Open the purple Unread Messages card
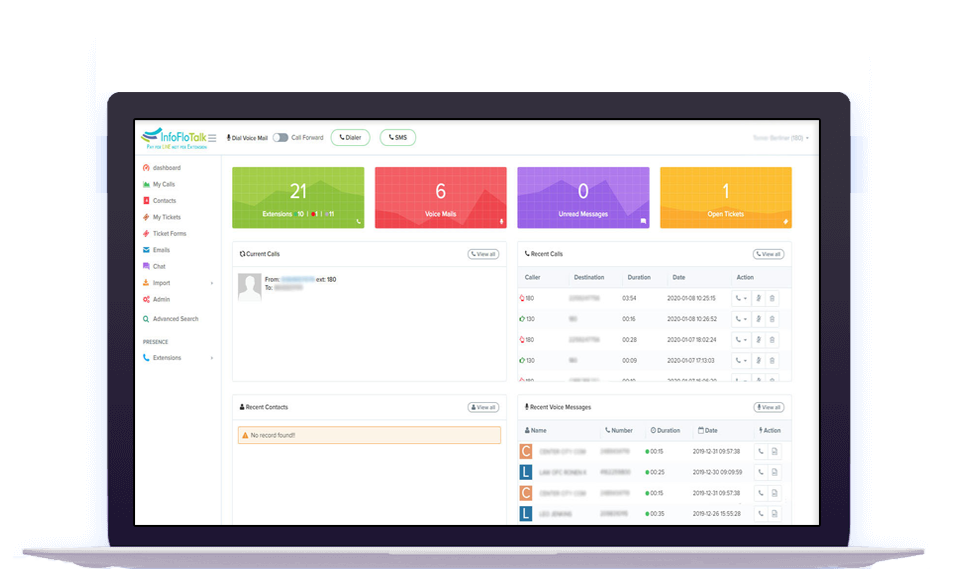This screenshot has height=569, width=970. pyautogui.click(x=583, y=197)
